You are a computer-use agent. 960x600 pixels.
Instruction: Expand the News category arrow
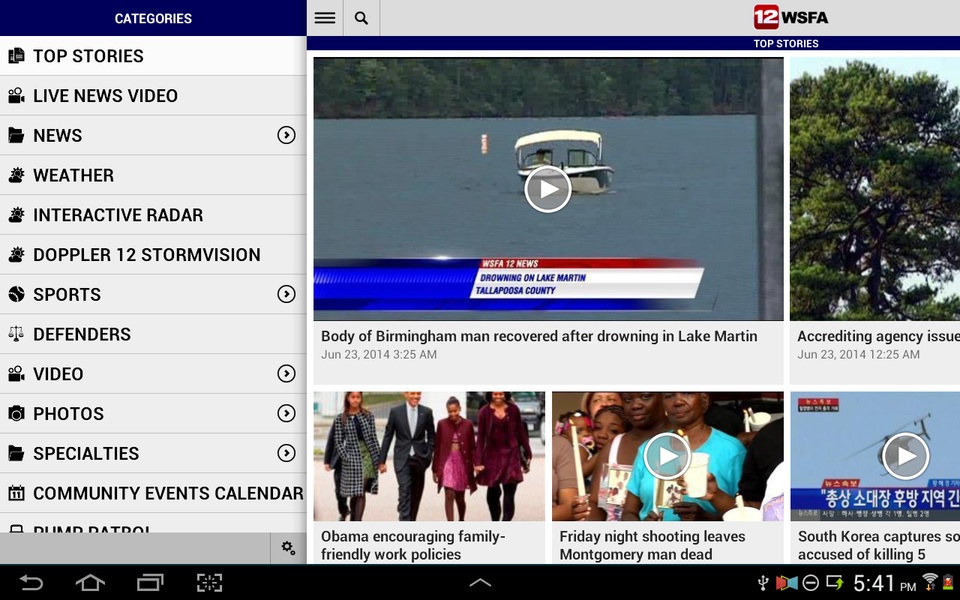point(286,135)
